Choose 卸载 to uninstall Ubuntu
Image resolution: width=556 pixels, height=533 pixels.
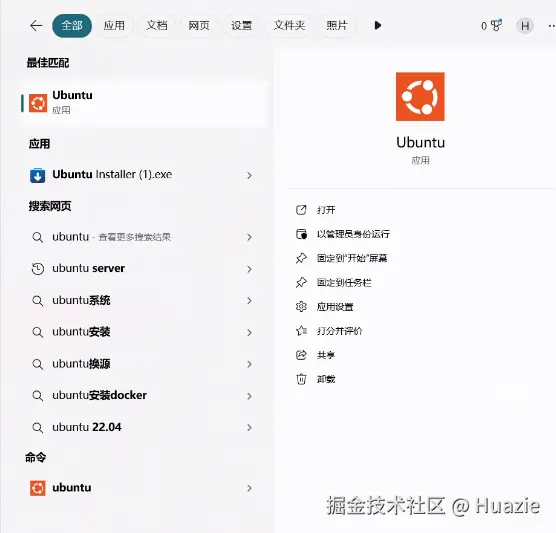tap(326, 379)
